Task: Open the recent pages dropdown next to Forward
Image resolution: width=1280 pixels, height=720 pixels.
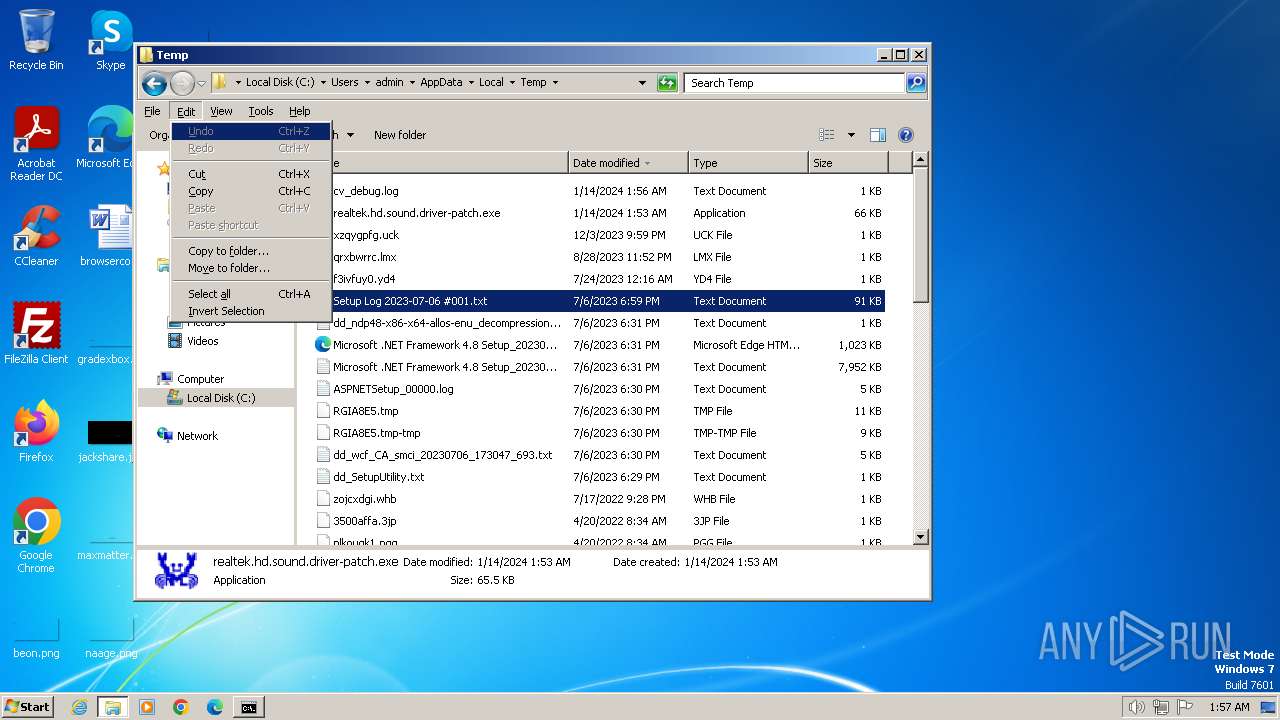Action: click(201, 83)
